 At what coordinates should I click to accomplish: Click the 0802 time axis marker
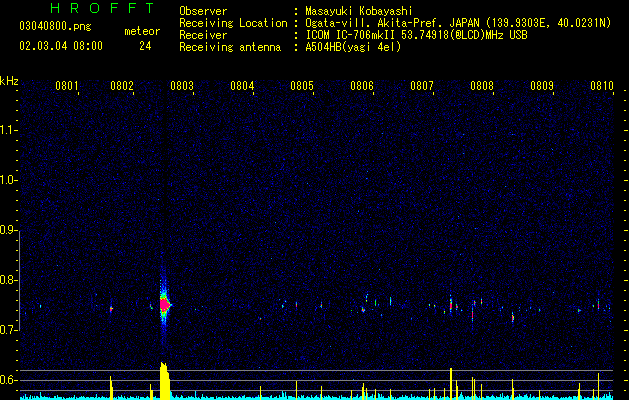point(122,86)
